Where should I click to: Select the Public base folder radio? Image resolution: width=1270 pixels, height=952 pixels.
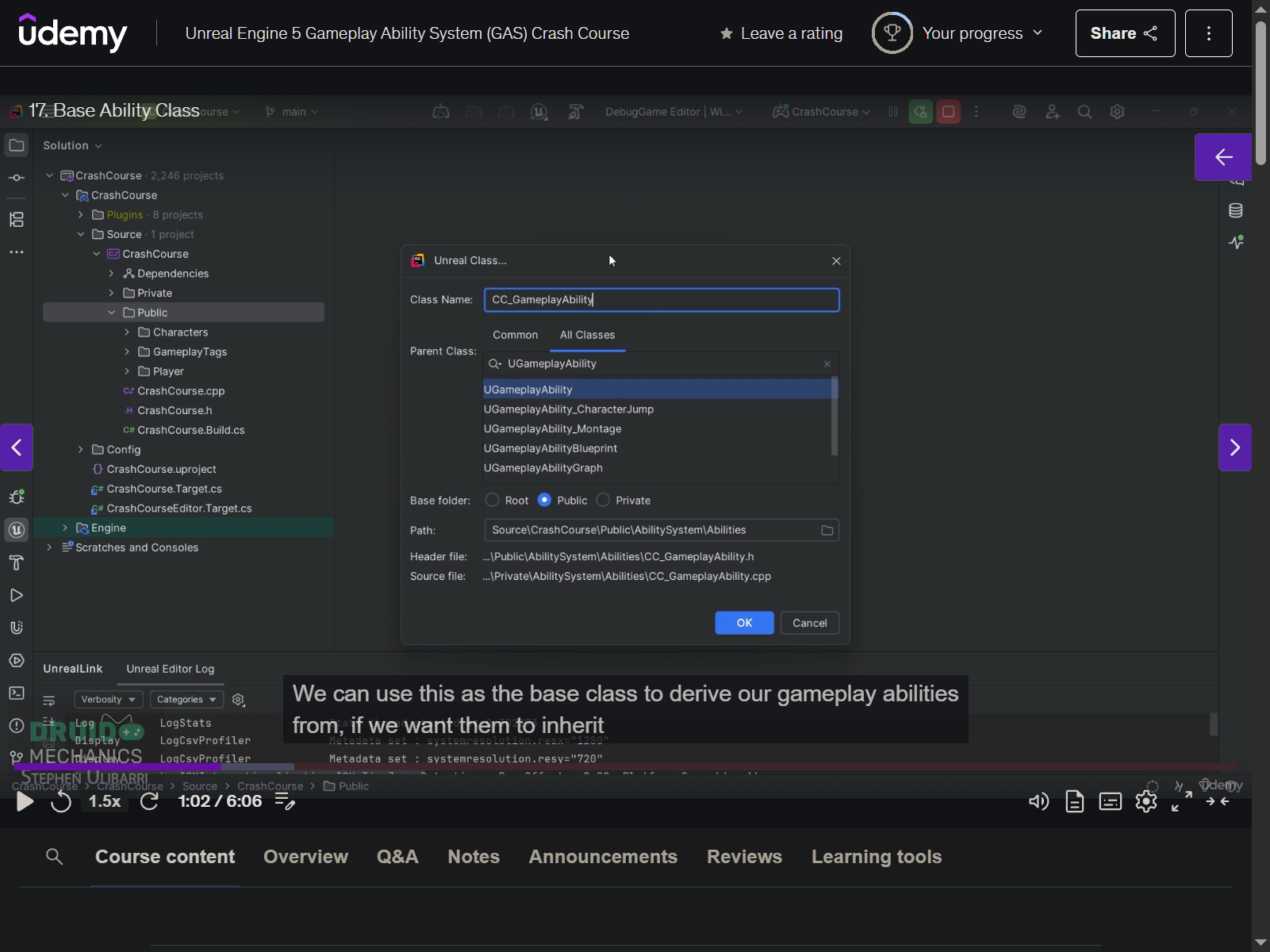544,500
